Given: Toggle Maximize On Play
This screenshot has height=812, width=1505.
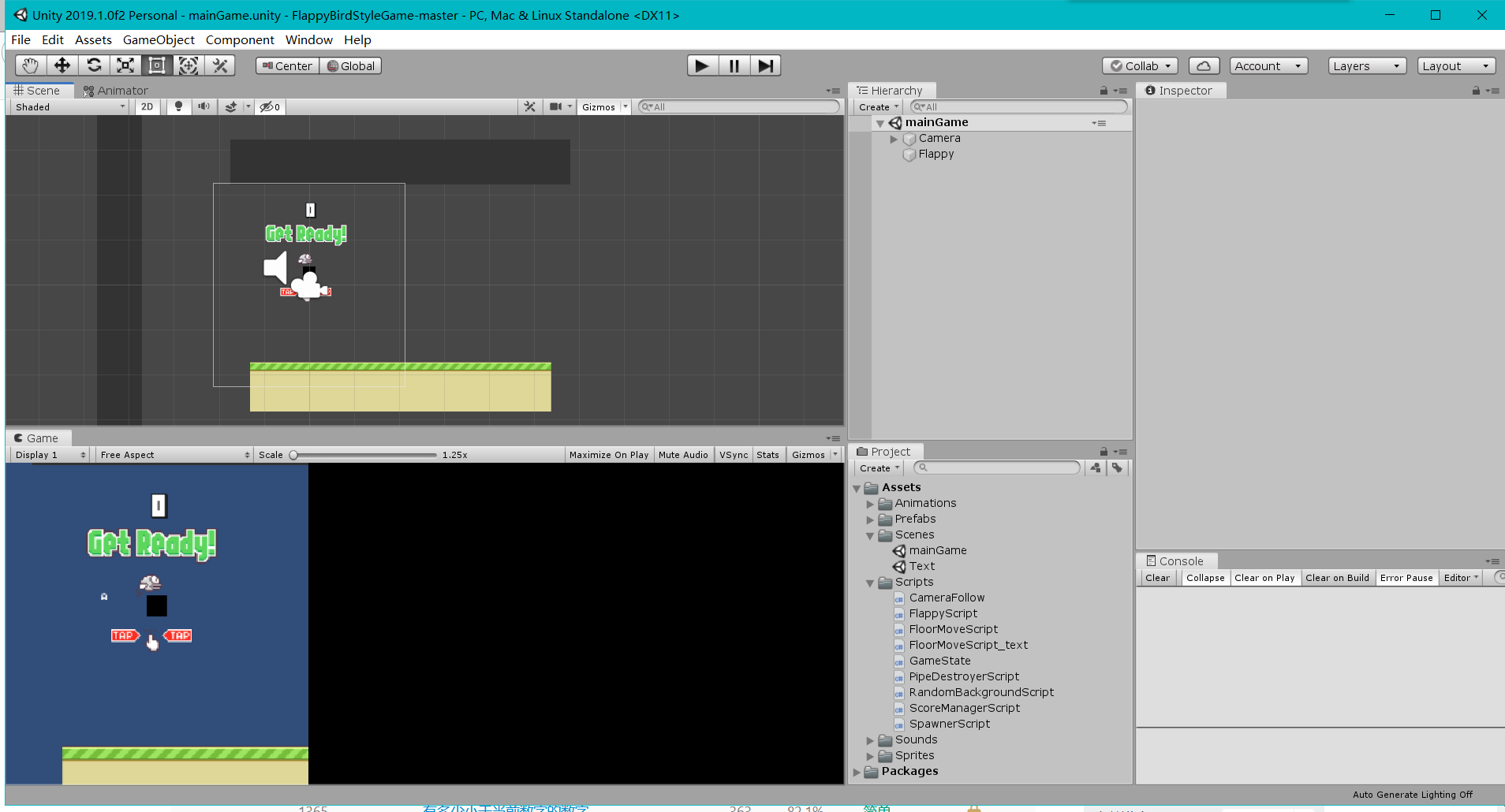Looking at the screenshot, I should pyautogui.click(x=609, y=455).
